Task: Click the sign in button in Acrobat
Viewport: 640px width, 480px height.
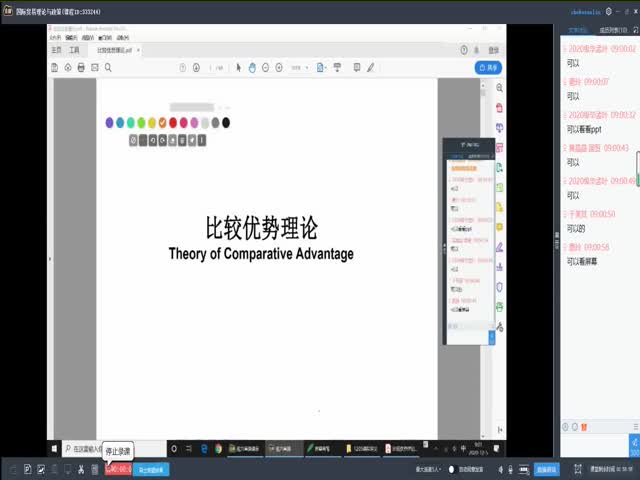Action: 494,50
